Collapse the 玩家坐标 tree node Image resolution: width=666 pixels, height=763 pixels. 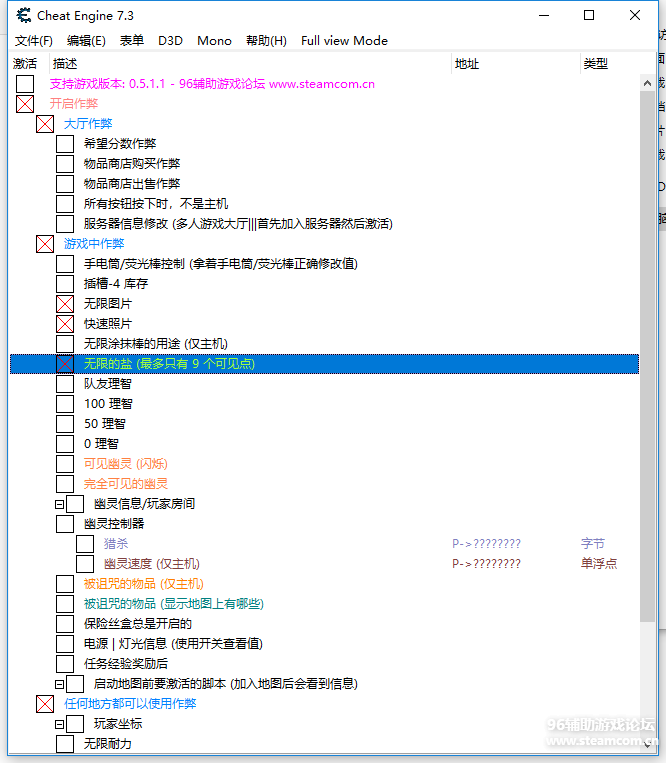point(59,725)
